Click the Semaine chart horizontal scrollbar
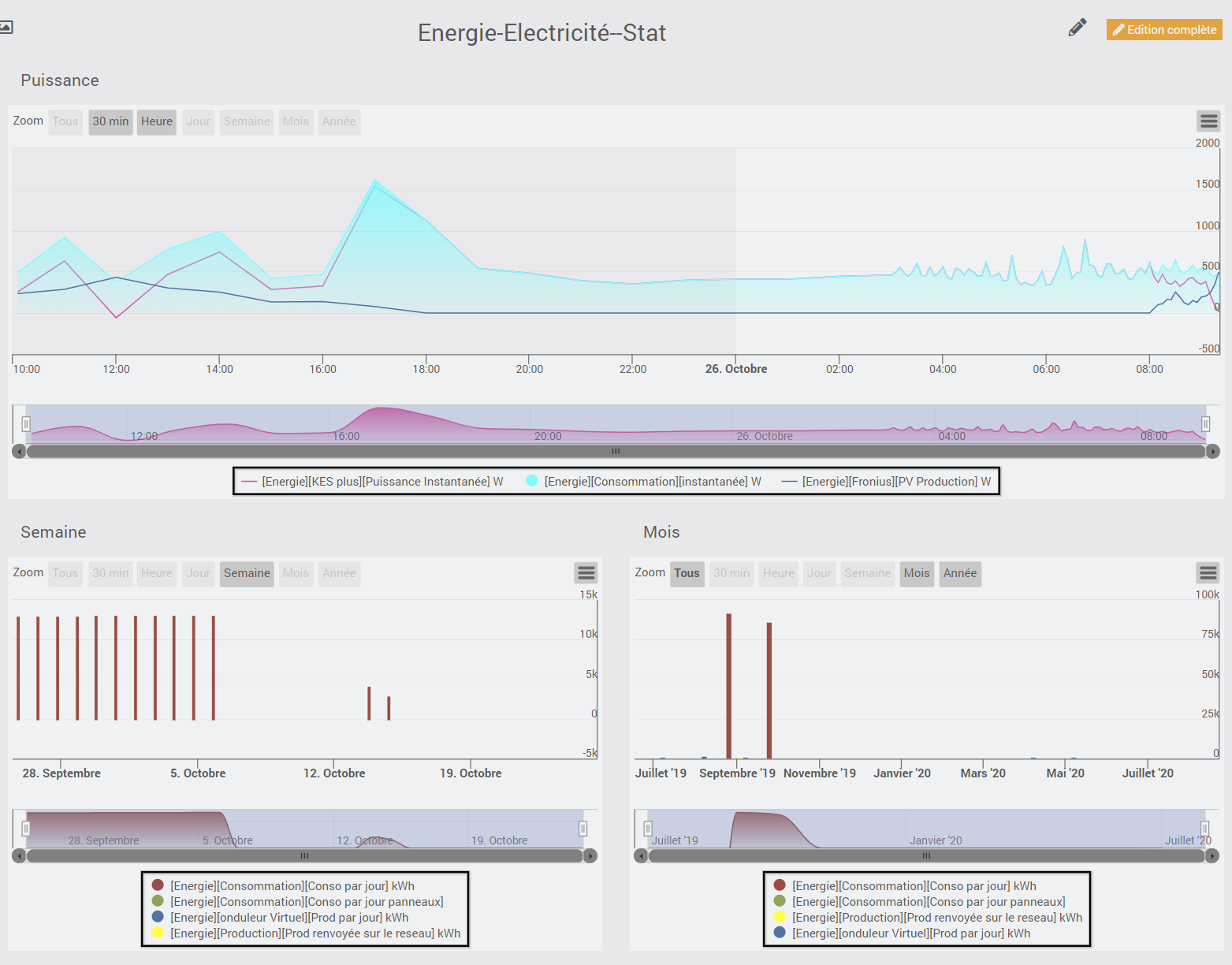Image resolution: width=1232 pixels, height=965 pixels. coord(305,855)
